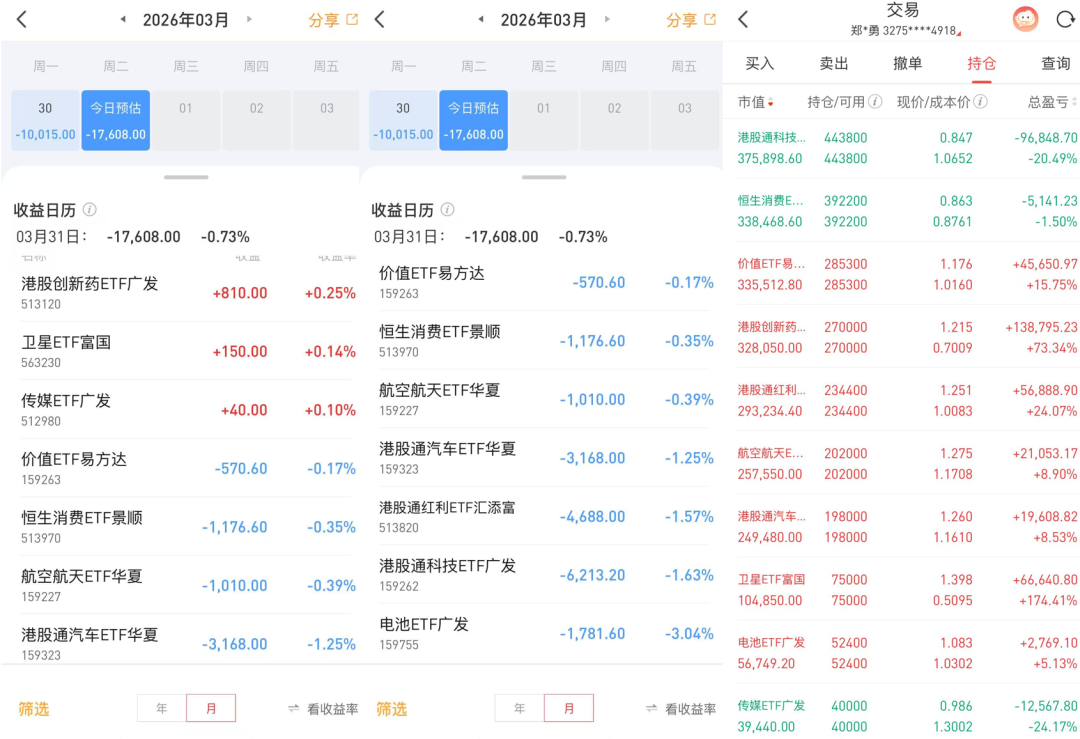
Task: Switch to 持仓 tab
Action: (982, 63)
